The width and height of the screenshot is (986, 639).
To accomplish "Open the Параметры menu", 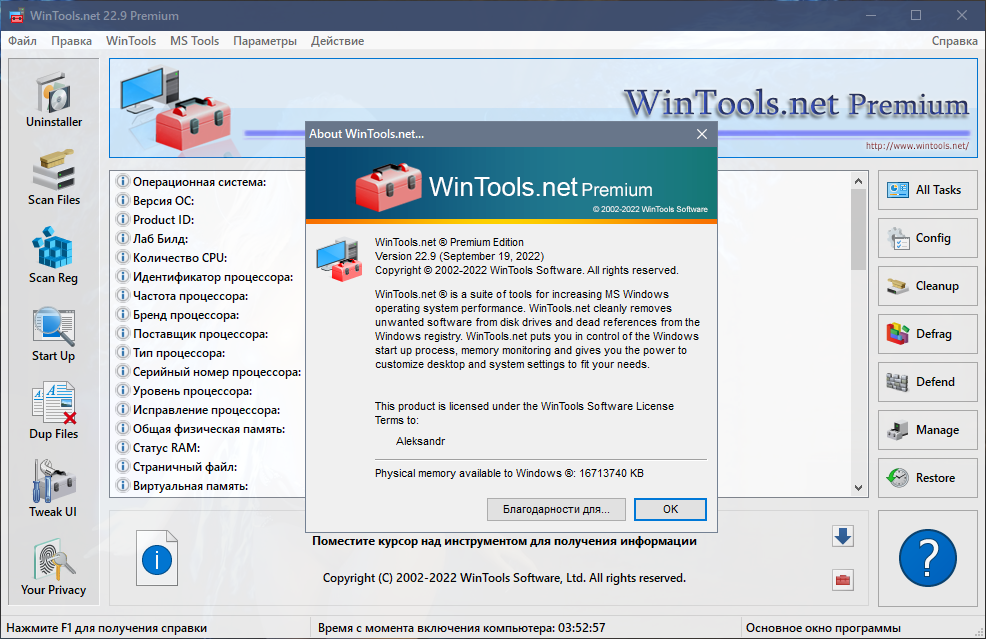I will coord(265,41).
